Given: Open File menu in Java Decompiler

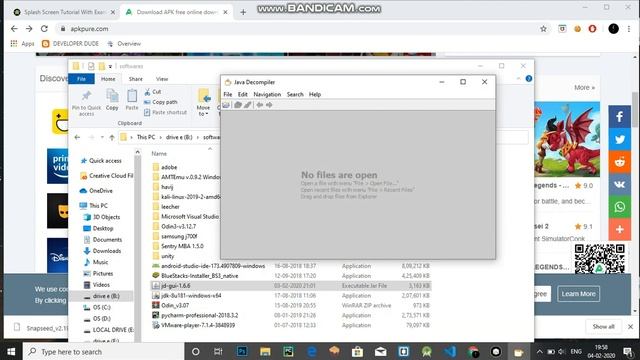Looking at the screenshot, I should tap(228, 94).
